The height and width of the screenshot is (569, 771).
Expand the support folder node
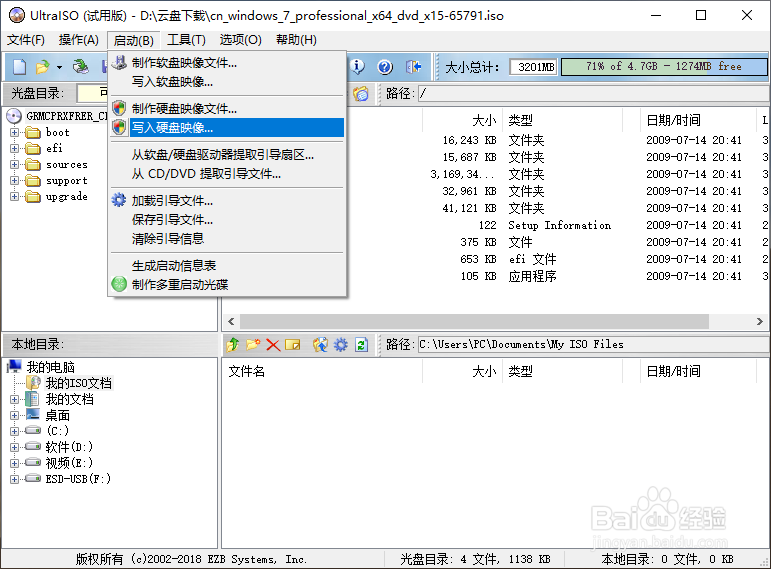[14, 180]
